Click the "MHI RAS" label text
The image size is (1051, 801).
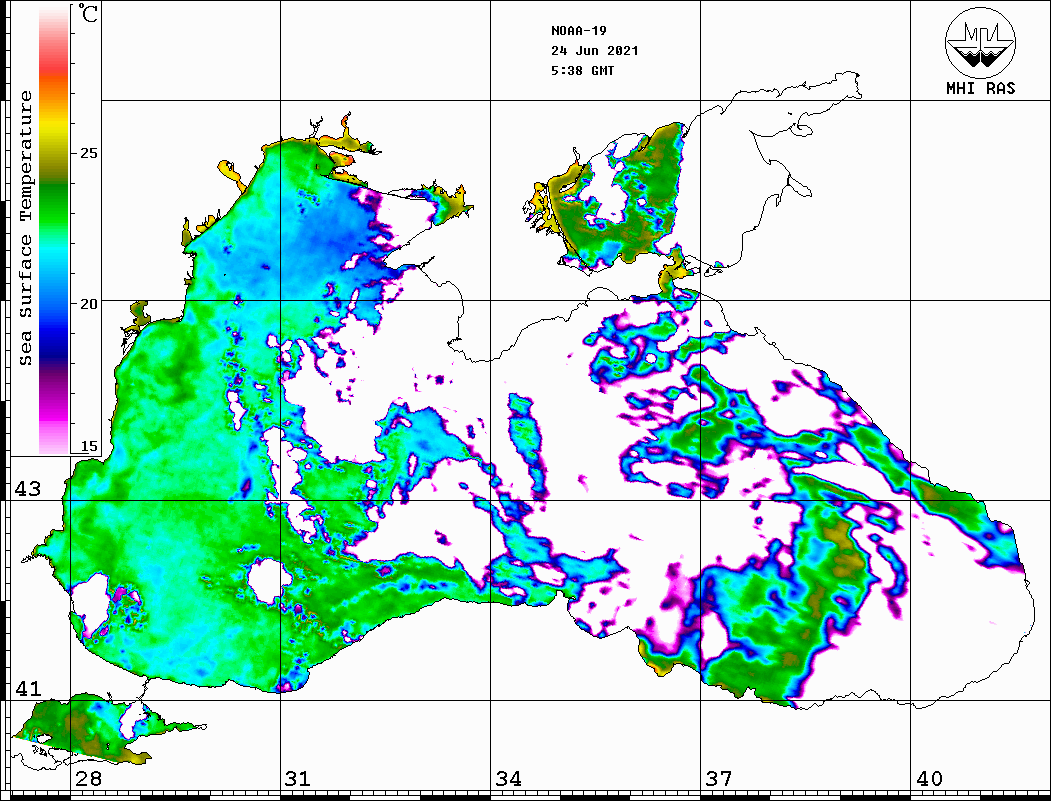click(x=981, y=88)
